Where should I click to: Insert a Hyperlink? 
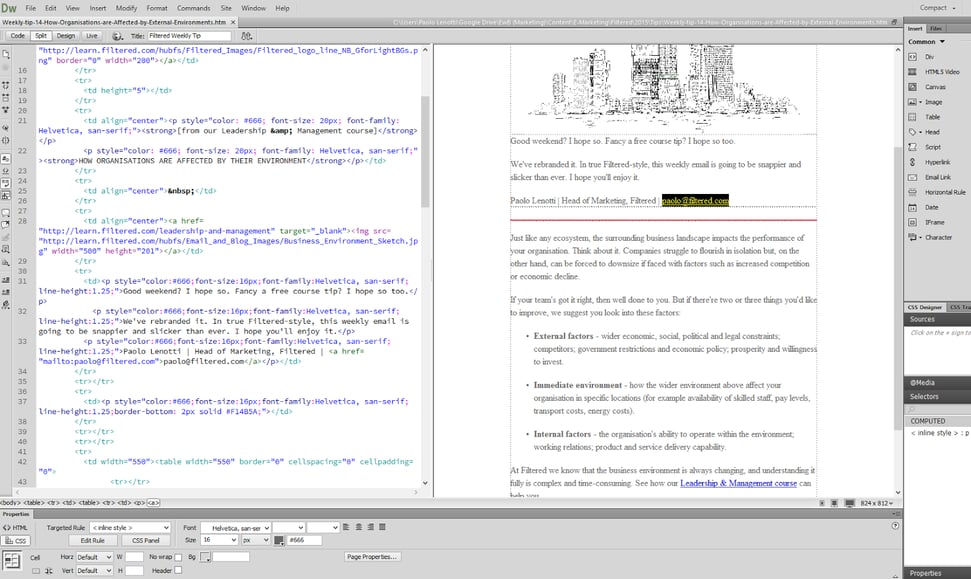[x=930, y=162]
